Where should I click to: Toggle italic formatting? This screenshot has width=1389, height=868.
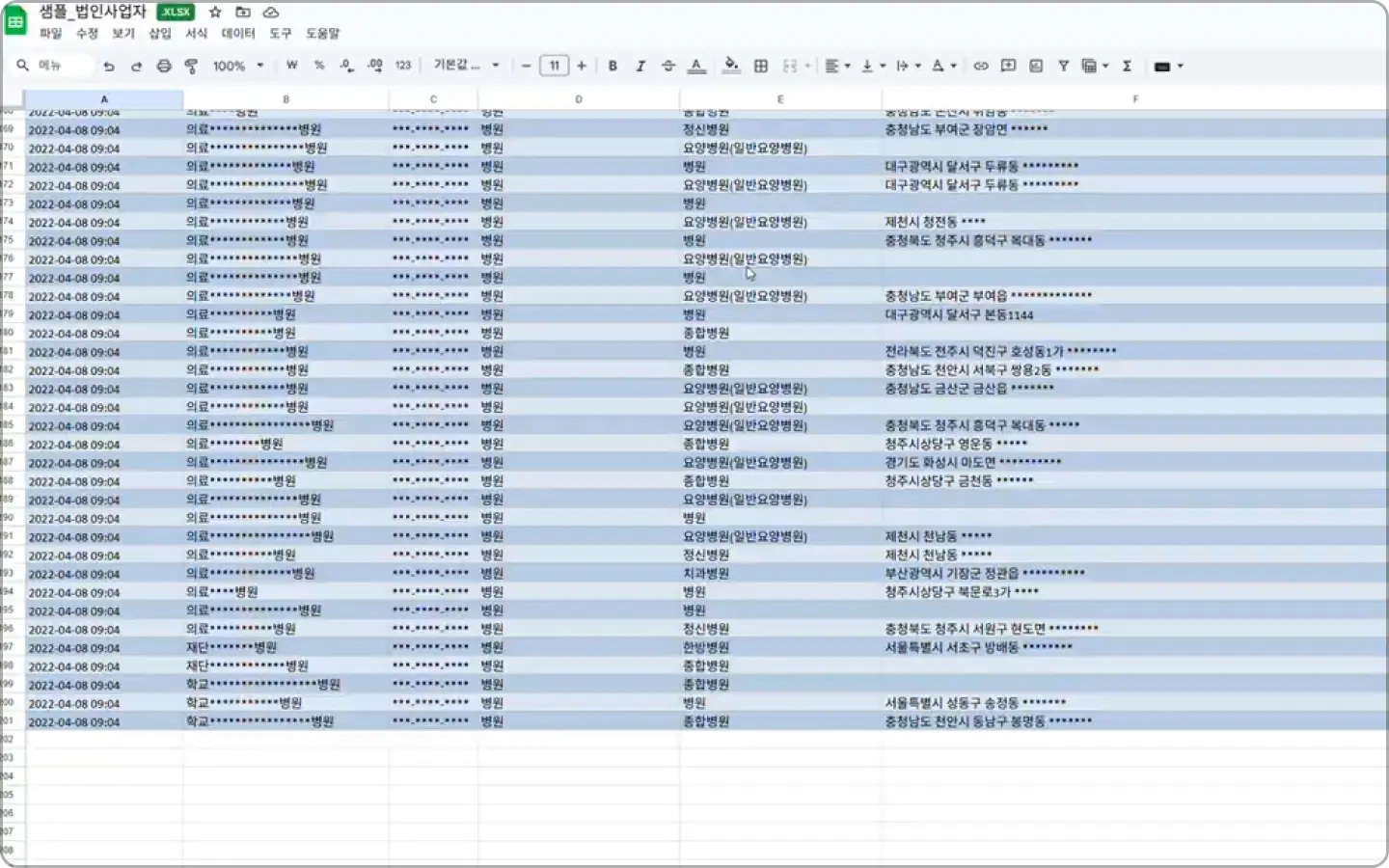[x=640, y=66]
